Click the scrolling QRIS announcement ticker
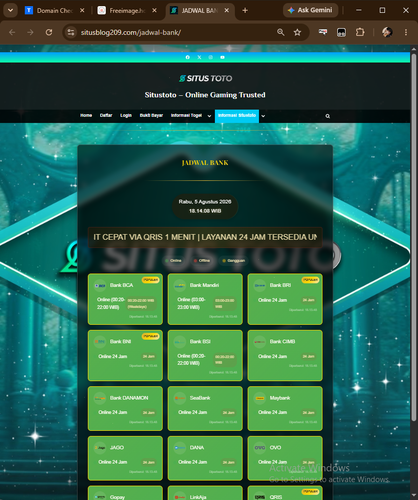This screenshot has width=418, height=500. click(205, 237)
